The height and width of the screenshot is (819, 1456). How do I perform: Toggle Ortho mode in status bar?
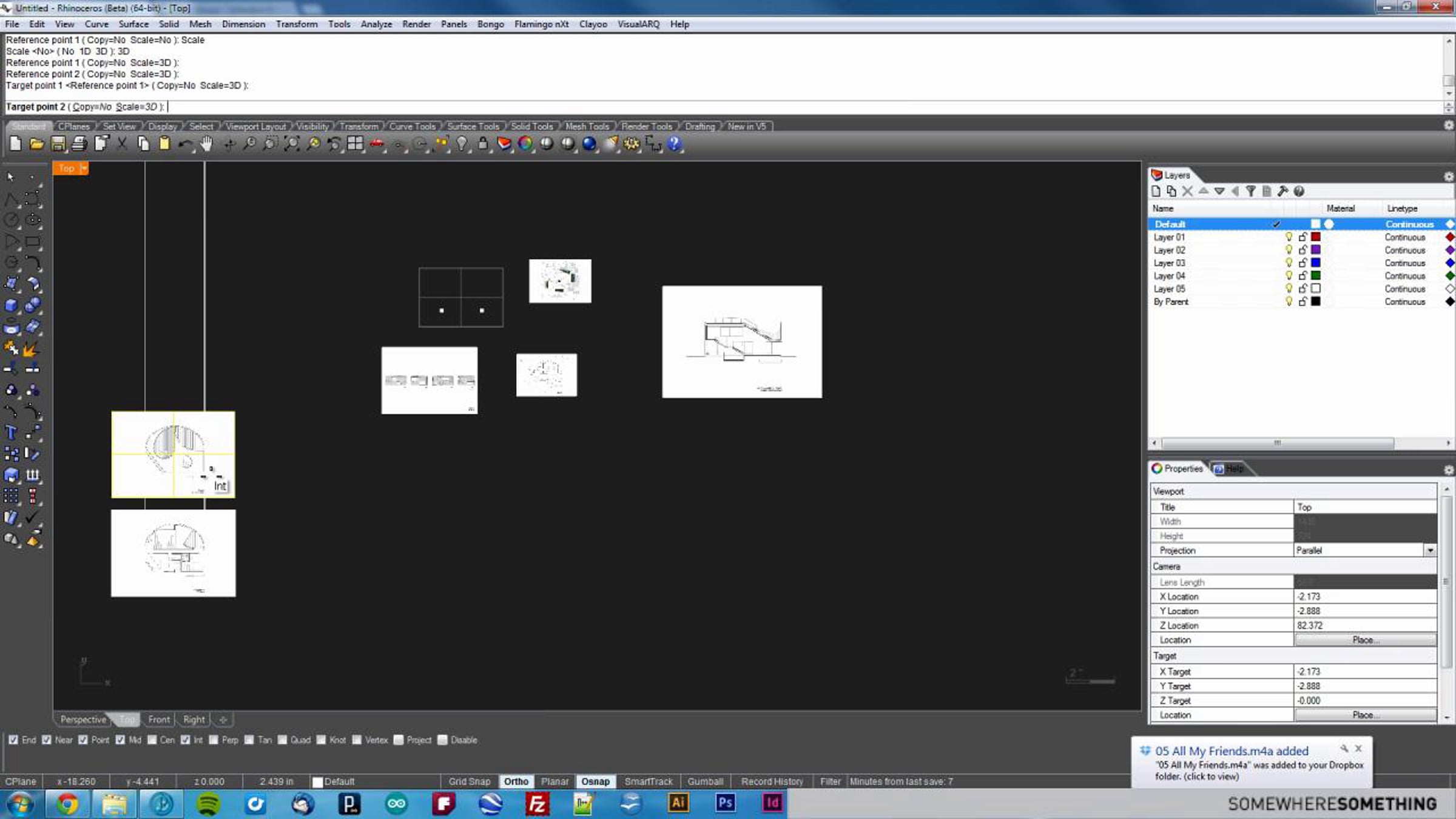(516, 781)
